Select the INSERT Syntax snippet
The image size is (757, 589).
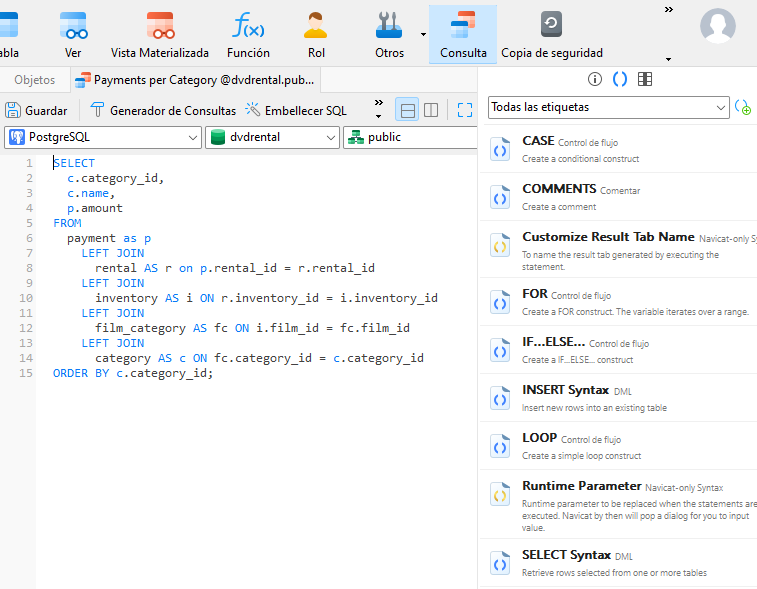click(x=618, y=398)
